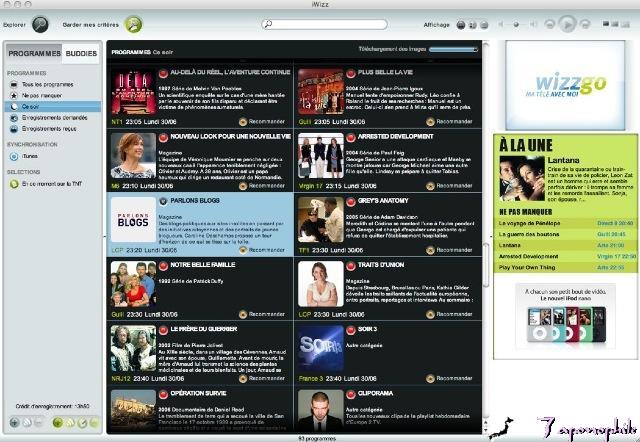Image resolution: width=640 pixels, height=442 pixels.
Task: Select Ce soir in sidebar
Action: tap(53, 107)
